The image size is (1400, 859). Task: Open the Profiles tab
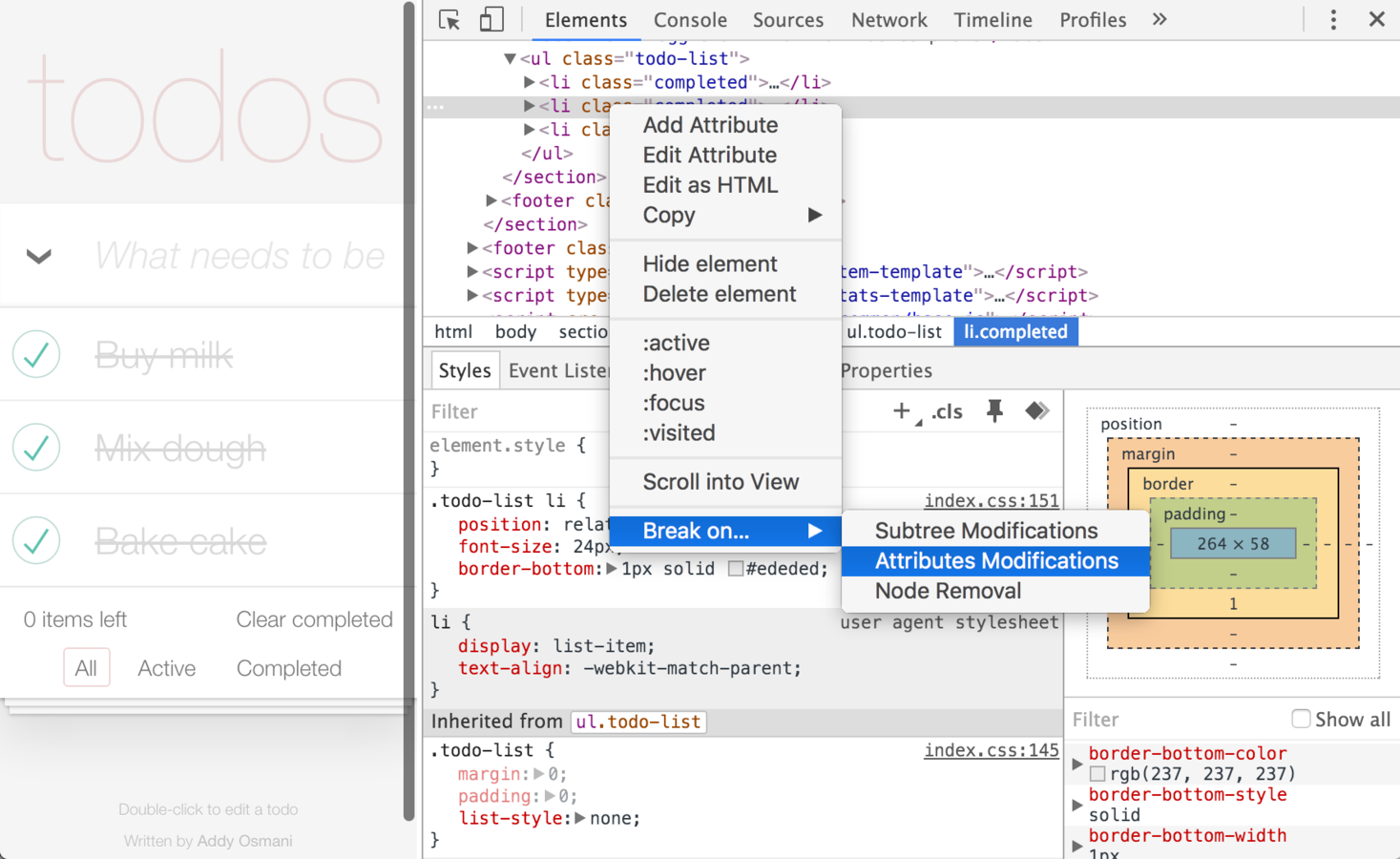click(1093, 20)
